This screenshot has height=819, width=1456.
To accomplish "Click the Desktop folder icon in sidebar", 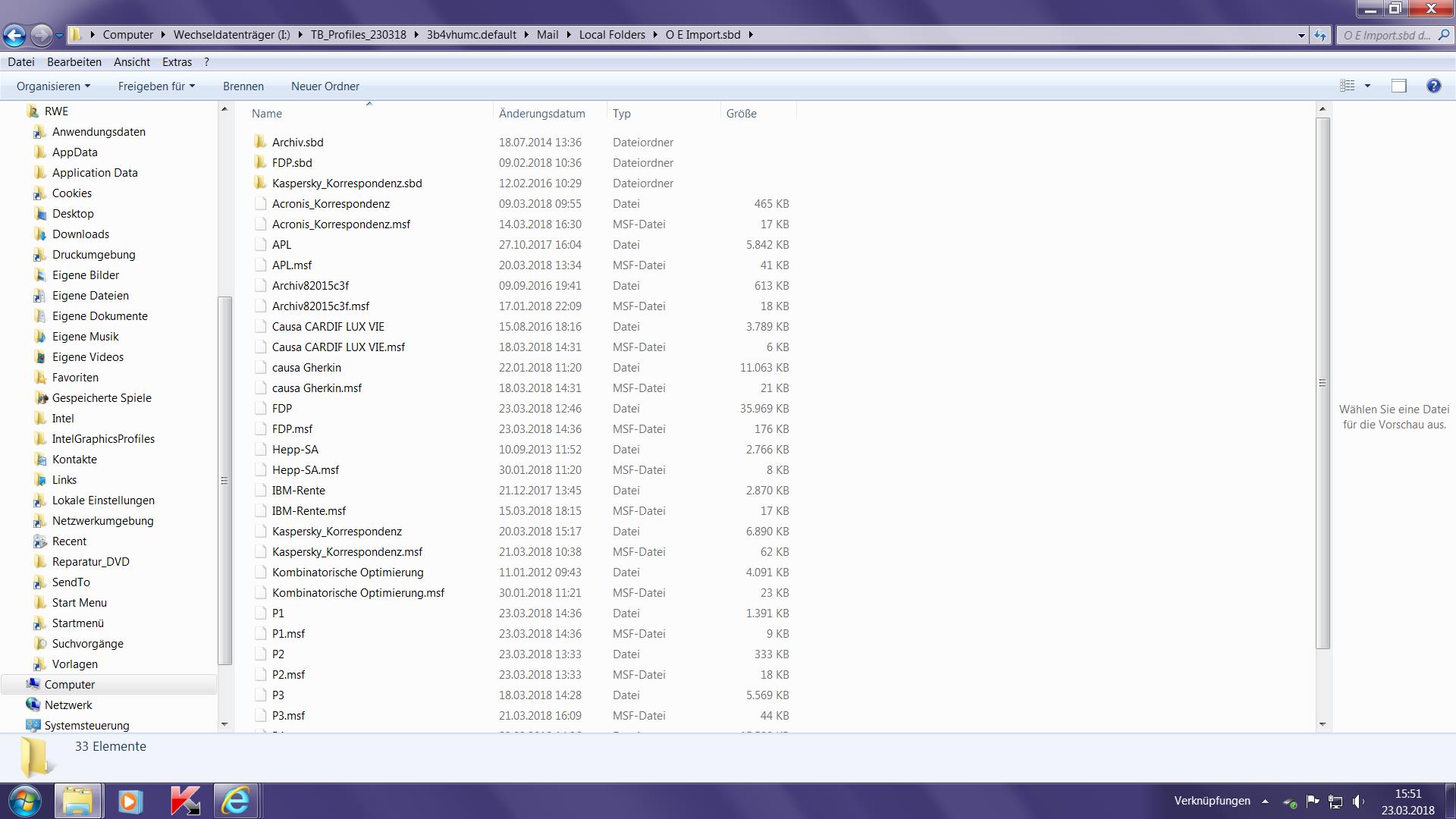I will coord(41,214).
